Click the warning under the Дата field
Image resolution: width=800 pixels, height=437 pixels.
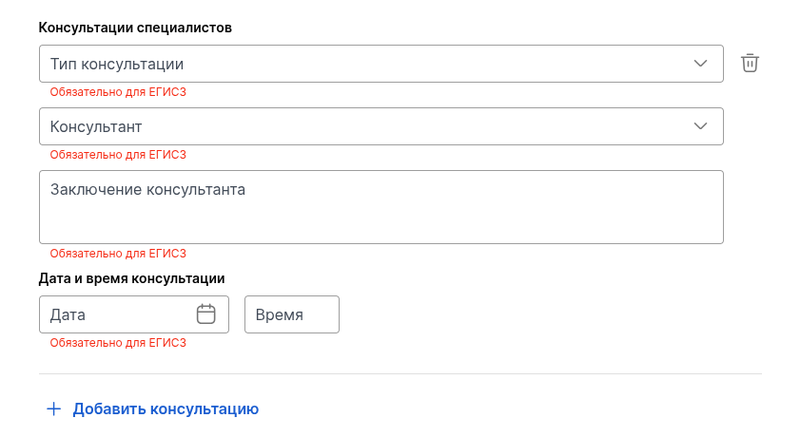tap(118, 343)
